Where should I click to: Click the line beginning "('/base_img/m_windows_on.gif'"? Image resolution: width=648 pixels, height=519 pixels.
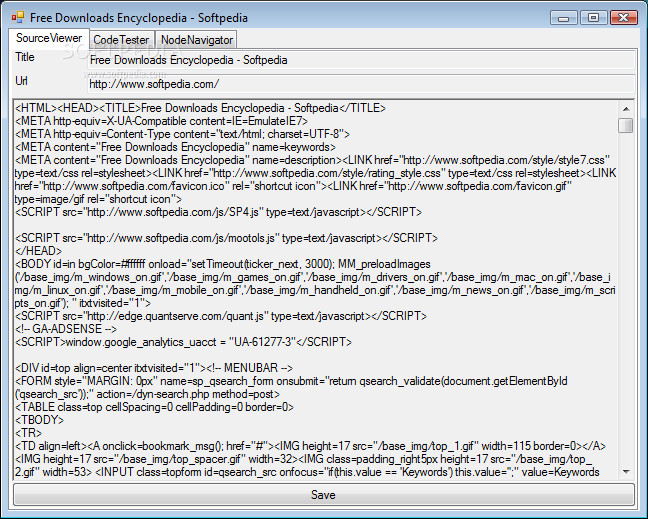pos(313,277)
